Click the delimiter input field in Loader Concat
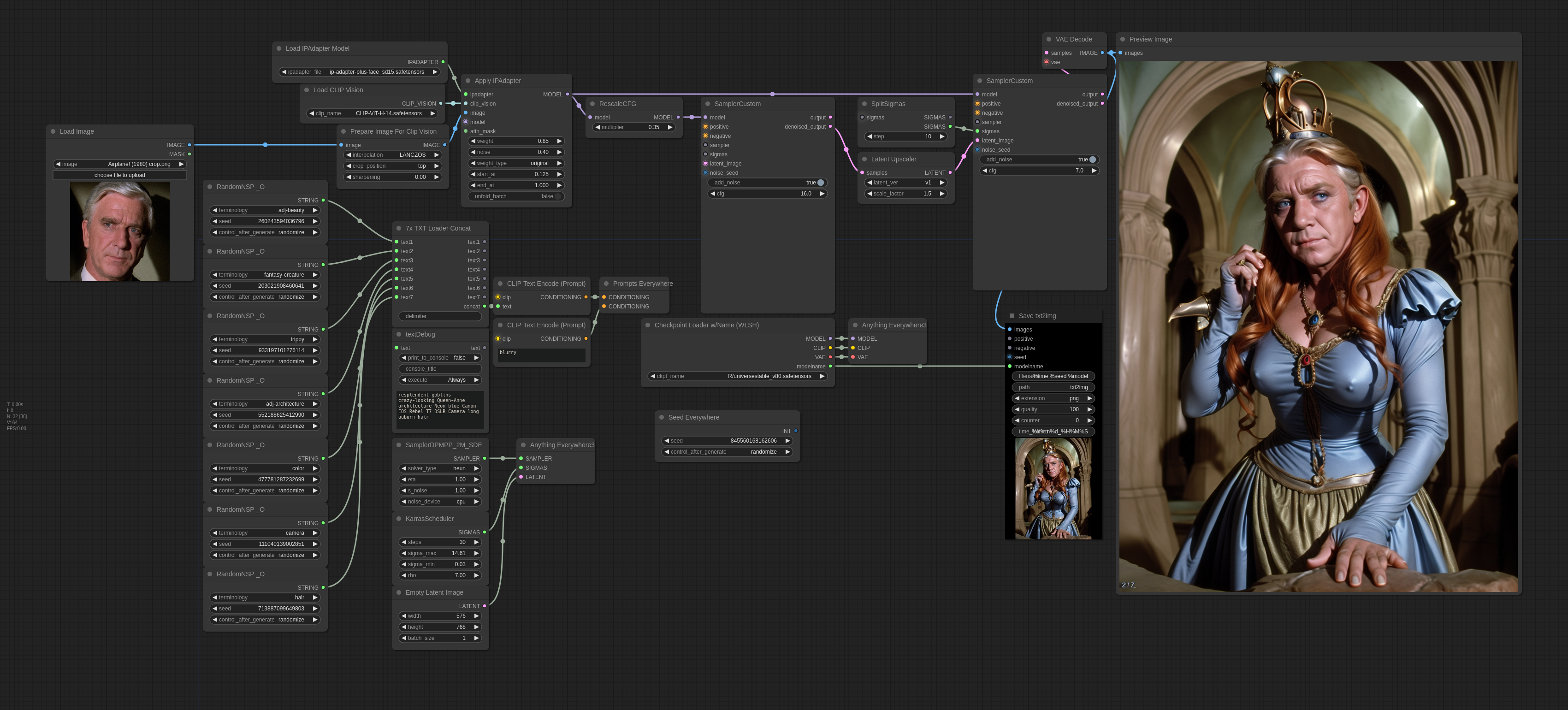The image size is (1568, 710). click(x=440, y=317)
